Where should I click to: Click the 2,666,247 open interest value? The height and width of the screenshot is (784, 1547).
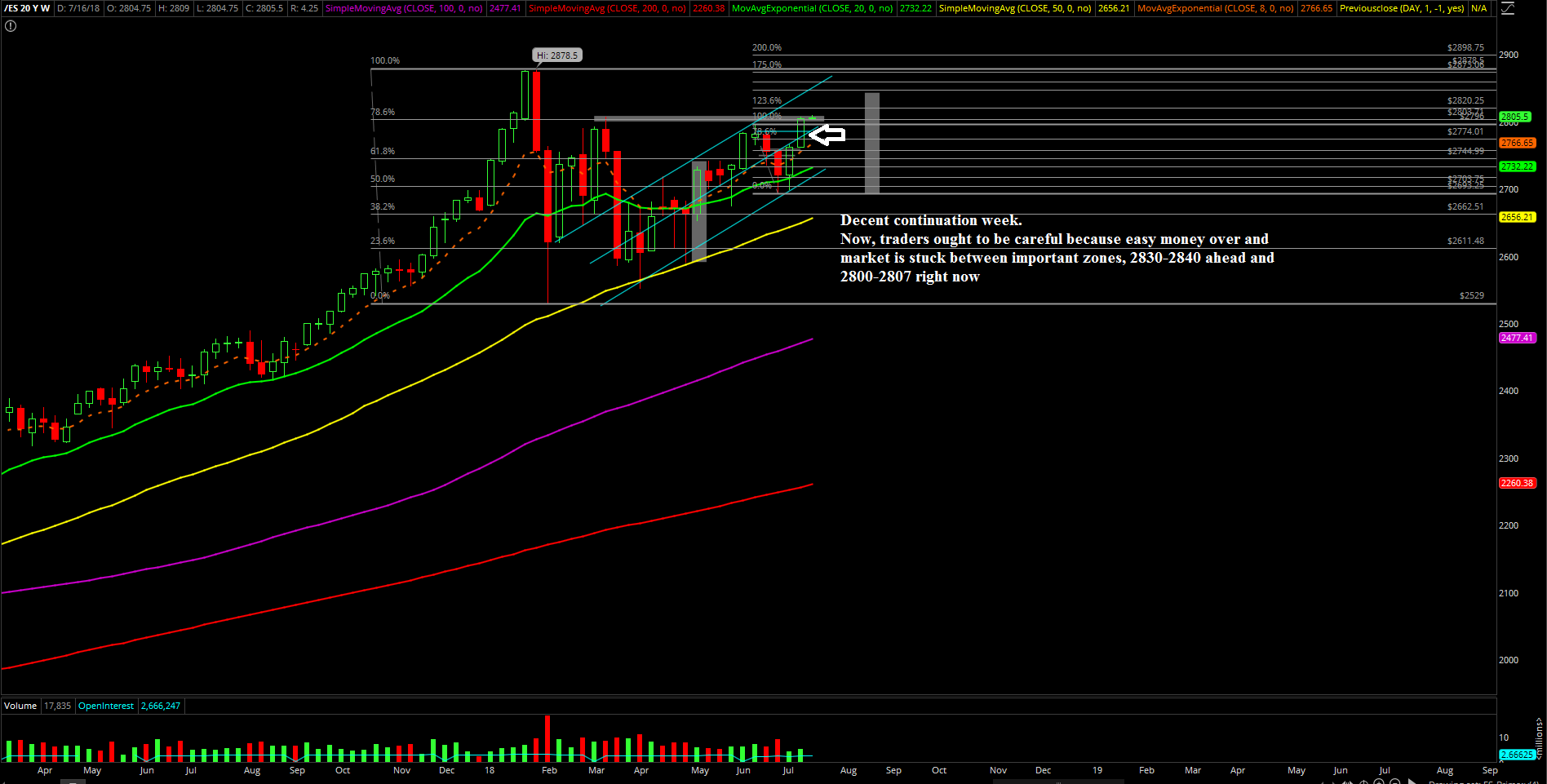(161, 706)
